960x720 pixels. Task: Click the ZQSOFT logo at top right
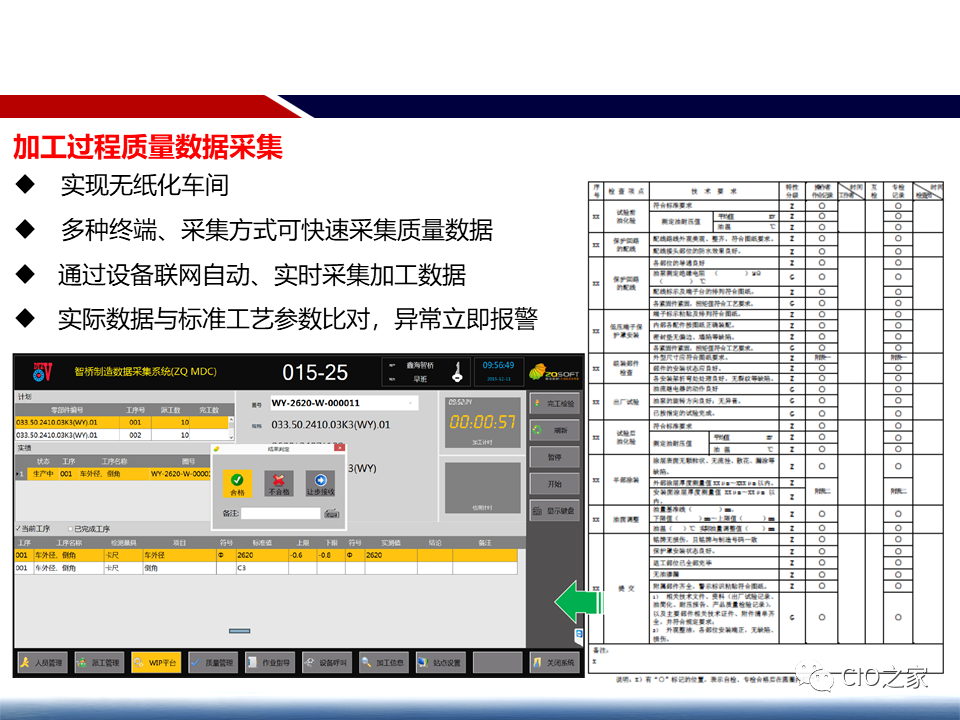553,372
